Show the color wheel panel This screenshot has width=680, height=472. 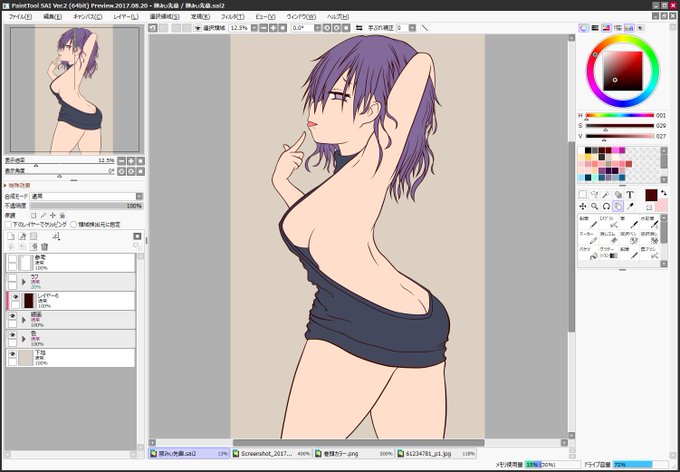point(584,28)
